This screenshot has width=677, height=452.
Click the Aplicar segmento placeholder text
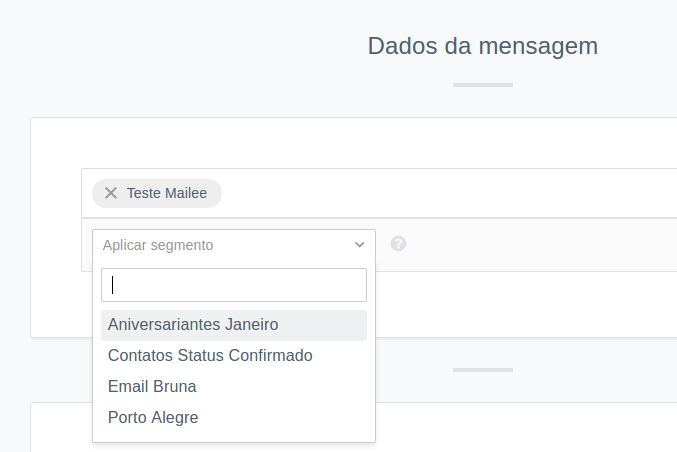[158, 245]
